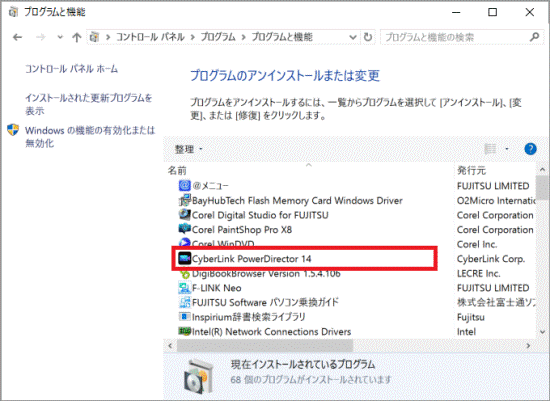Open the recent locations dropdown arrow
The height and width of the screenshot is (401, 550).
click(60, 37)
